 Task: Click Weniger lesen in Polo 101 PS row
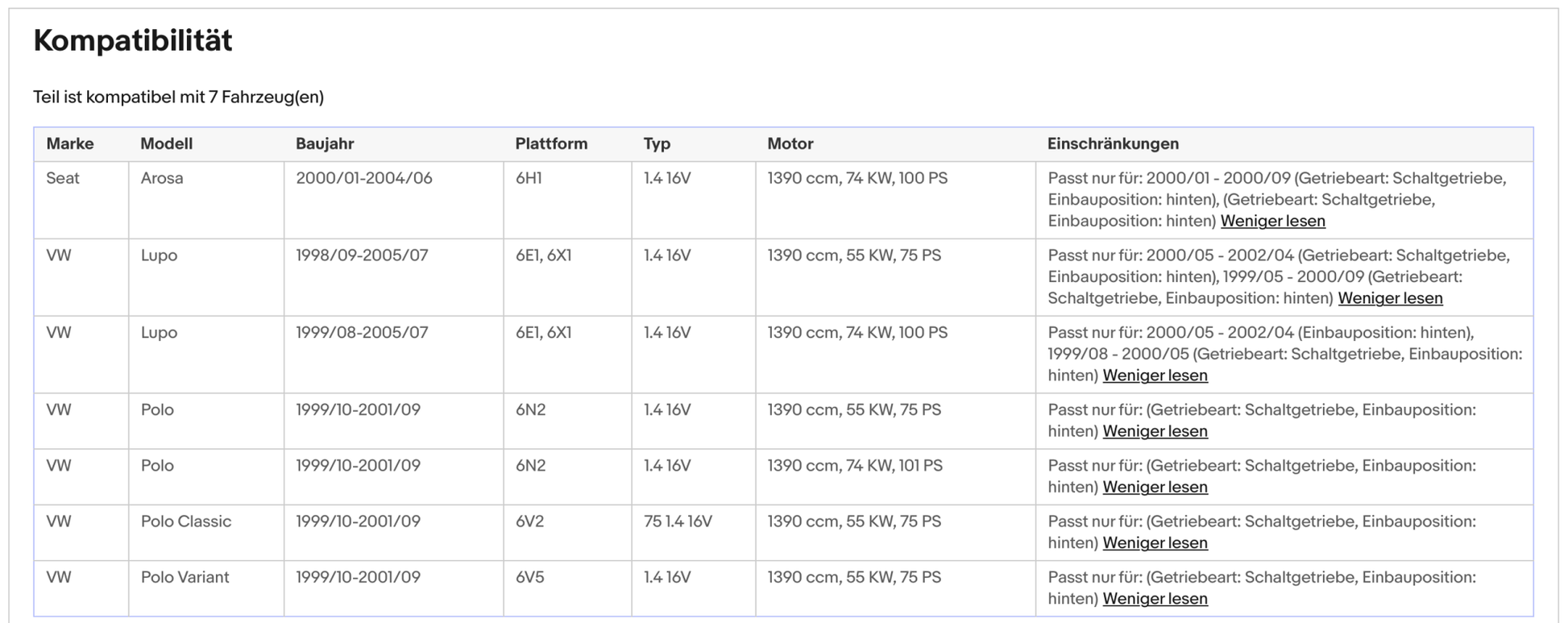coord(1155,487)
